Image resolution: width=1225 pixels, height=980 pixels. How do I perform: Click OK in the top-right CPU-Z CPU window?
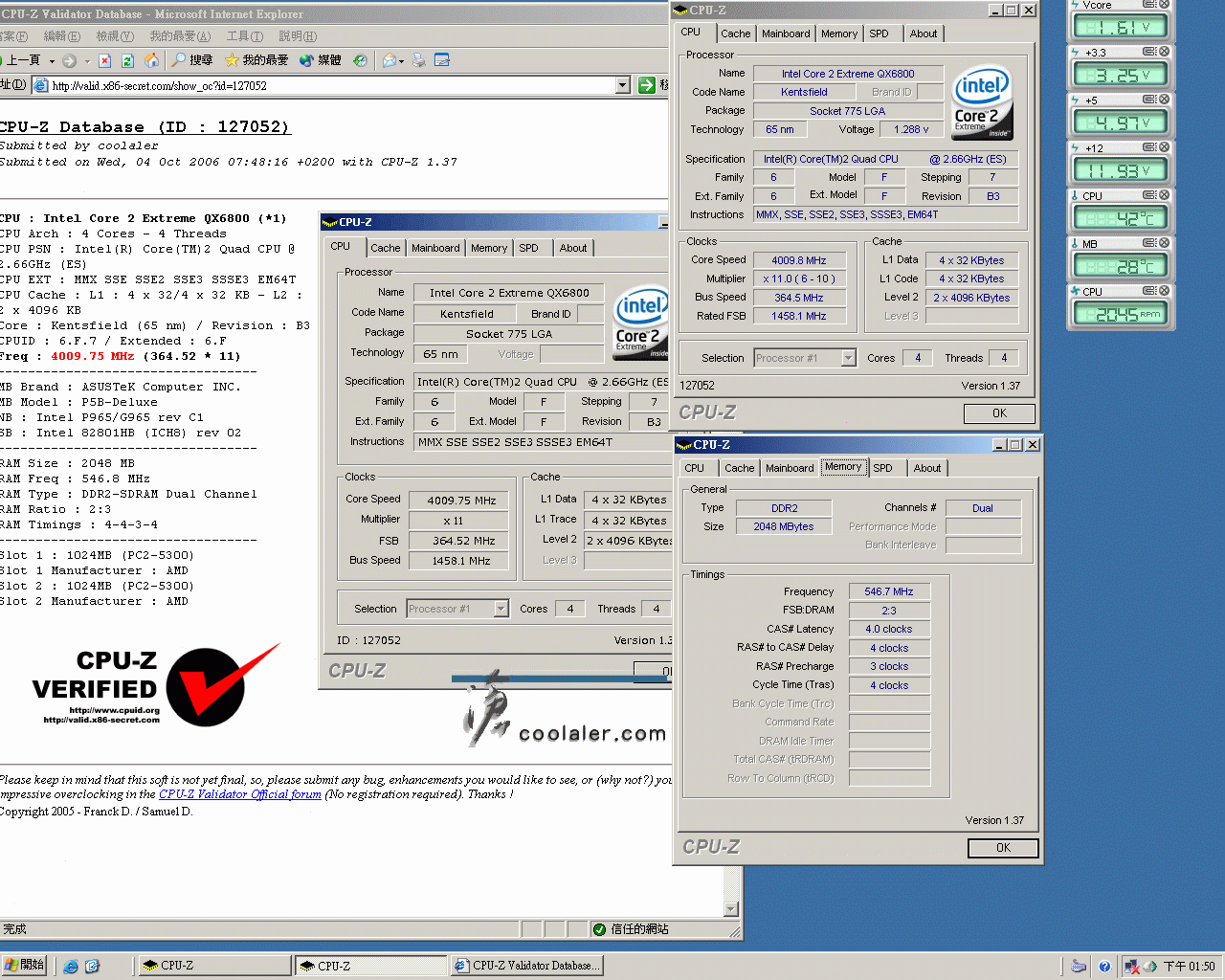(x=999, y=413)
